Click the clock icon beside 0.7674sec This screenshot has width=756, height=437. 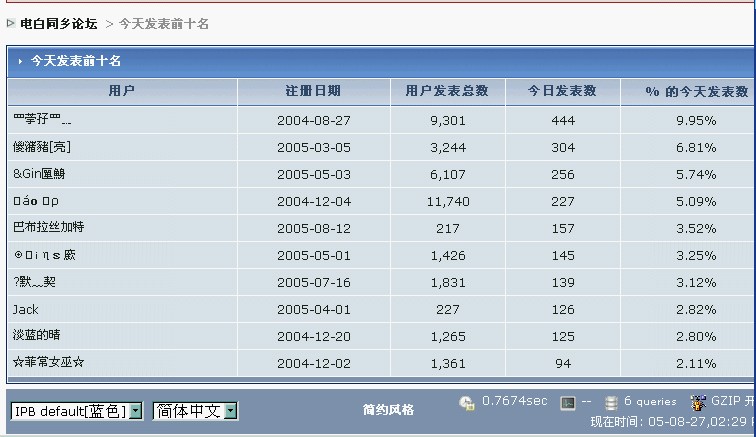click(467, 403)
